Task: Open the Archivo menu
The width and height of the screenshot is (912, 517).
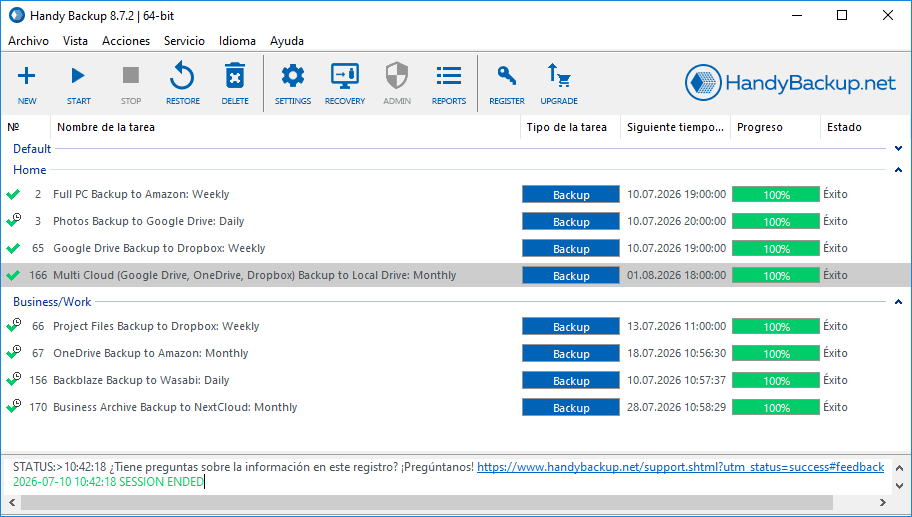Action: [x=28, y=41]
